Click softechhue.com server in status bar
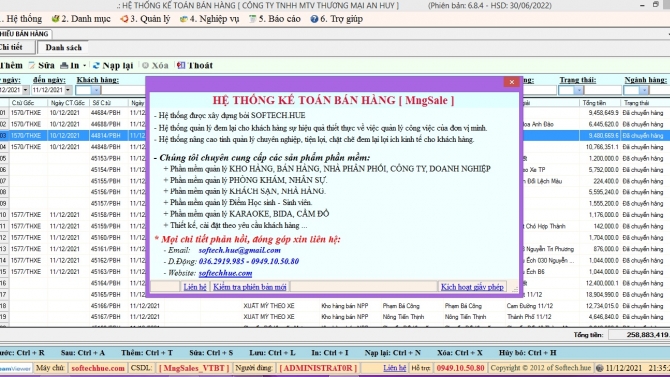 pos(98,368)
